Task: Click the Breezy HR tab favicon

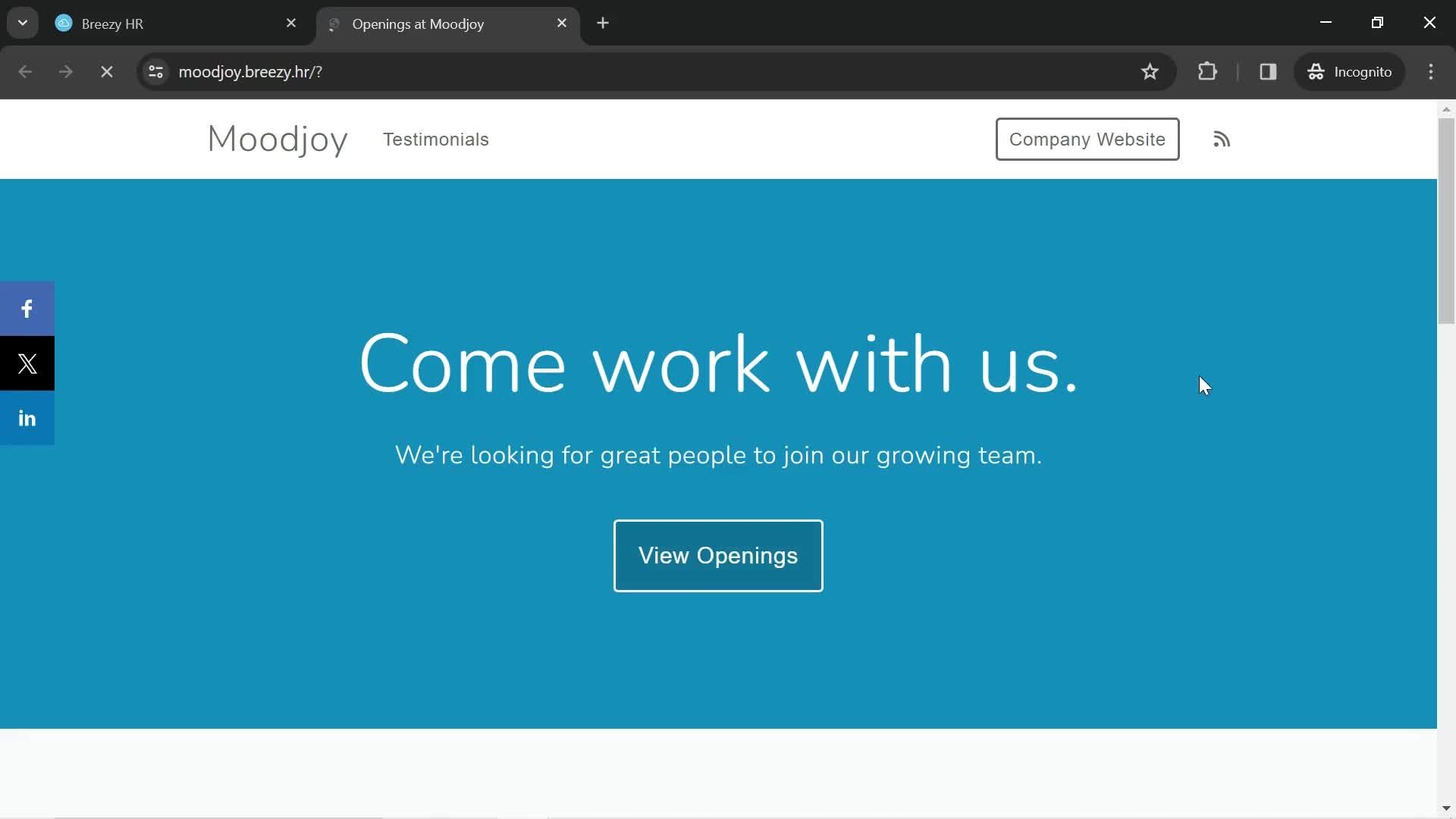Action: pos(63,22)
